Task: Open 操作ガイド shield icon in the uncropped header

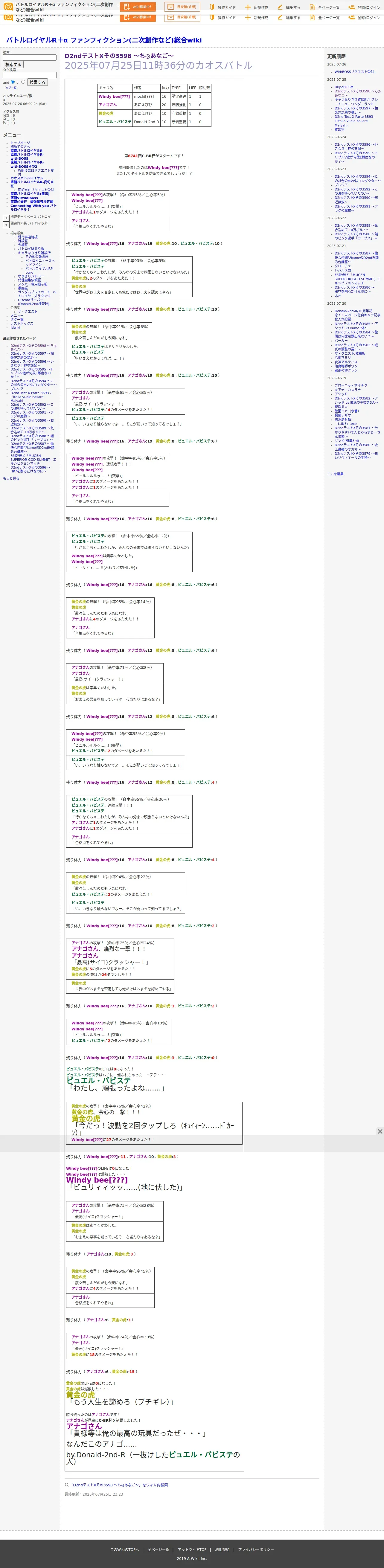Action: coord(212,7)
